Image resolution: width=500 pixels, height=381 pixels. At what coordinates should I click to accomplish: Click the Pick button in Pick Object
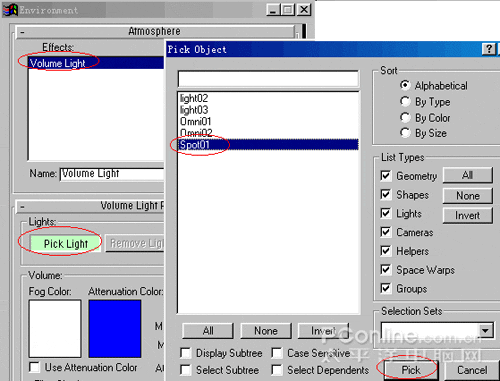(411, 370)
